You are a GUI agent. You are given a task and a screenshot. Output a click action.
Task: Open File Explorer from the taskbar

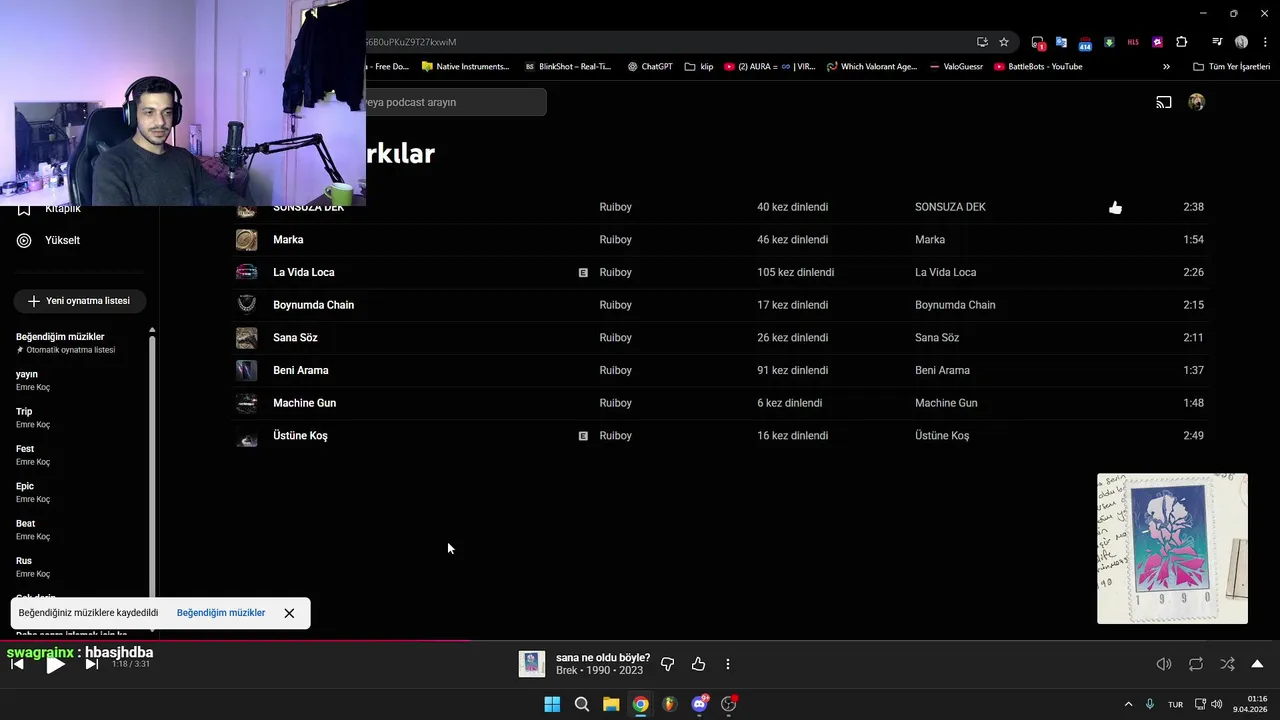click(611, 704)
